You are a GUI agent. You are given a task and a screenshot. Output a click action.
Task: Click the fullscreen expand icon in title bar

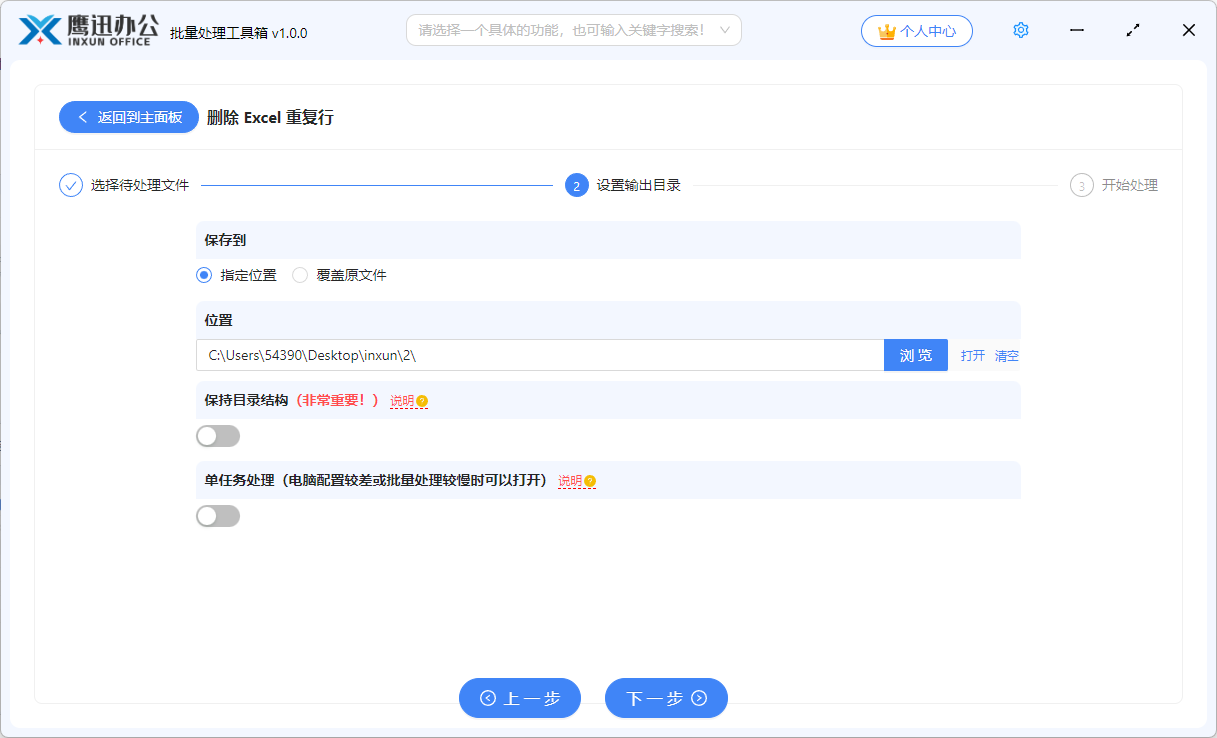click(x=1132, y=30)
